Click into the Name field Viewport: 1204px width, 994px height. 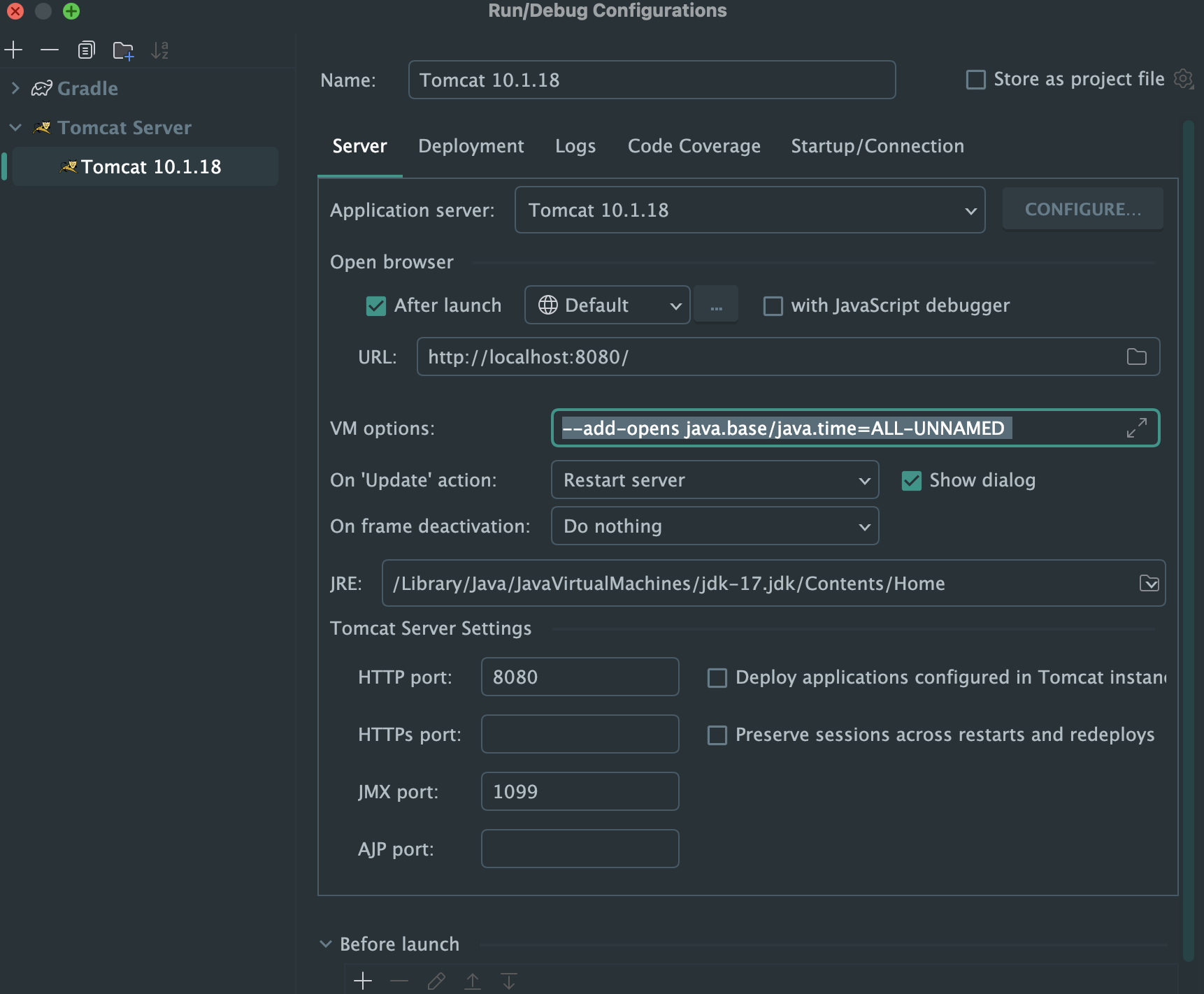[652, 80]
